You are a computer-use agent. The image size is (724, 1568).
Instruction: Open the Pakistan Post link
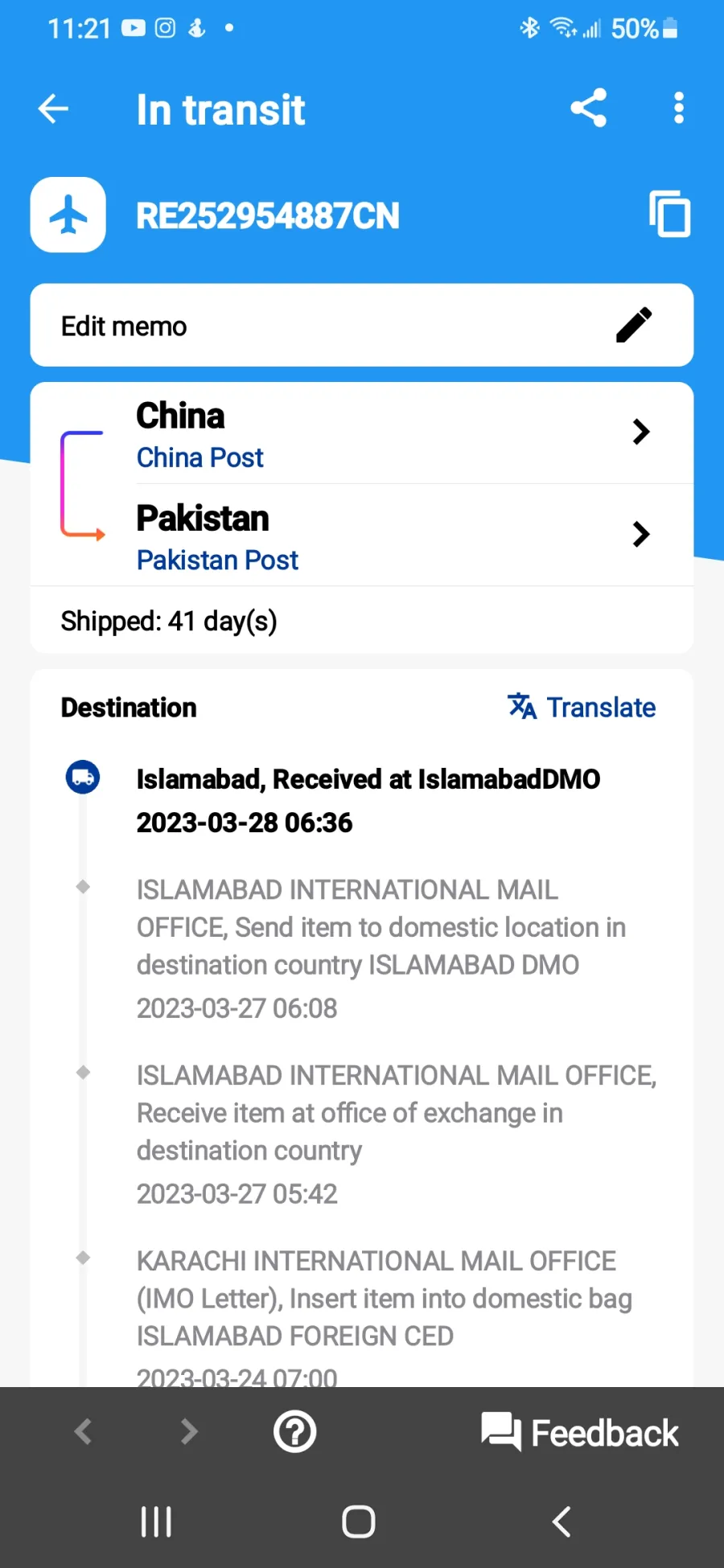pyautogui.click(x=217, y=560)
